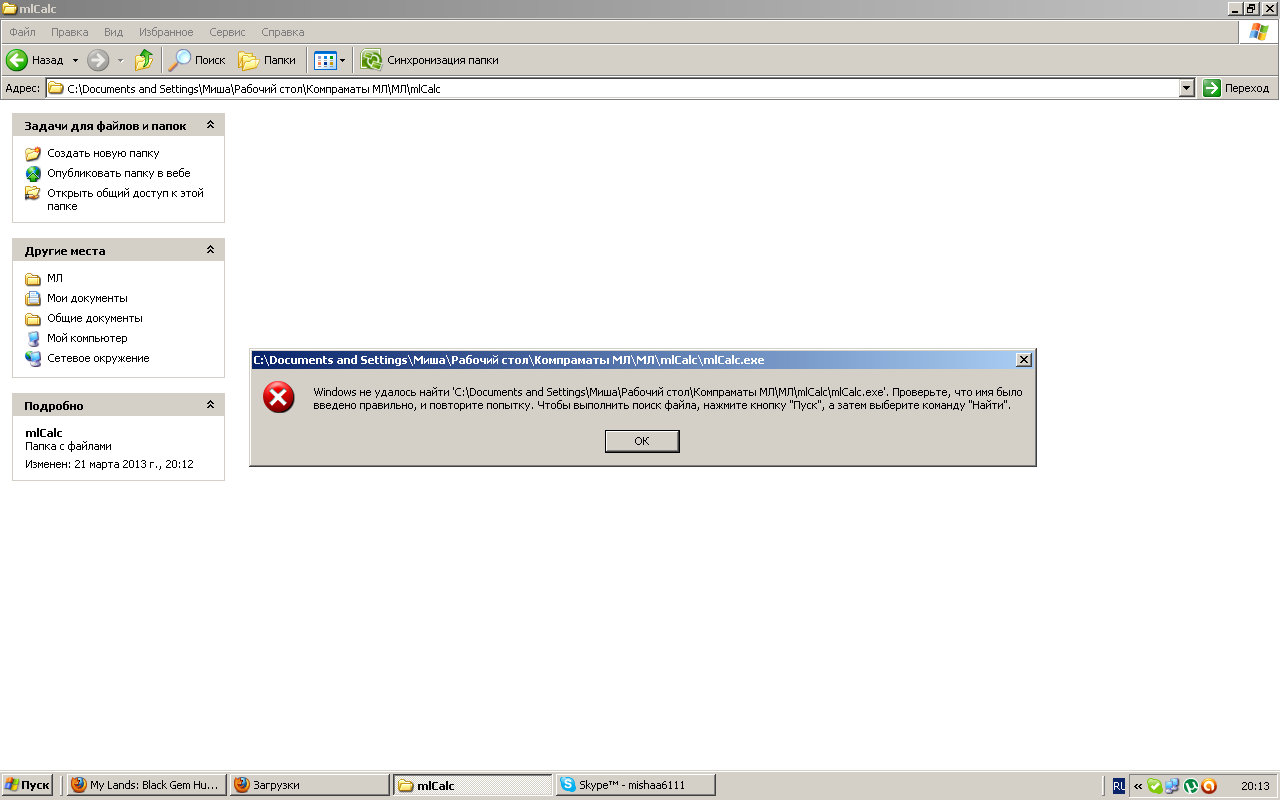The image size is (1280, 800).
Task: Click the folder synchronization icon
Action: pyautogui.click(x=372, y=60)
